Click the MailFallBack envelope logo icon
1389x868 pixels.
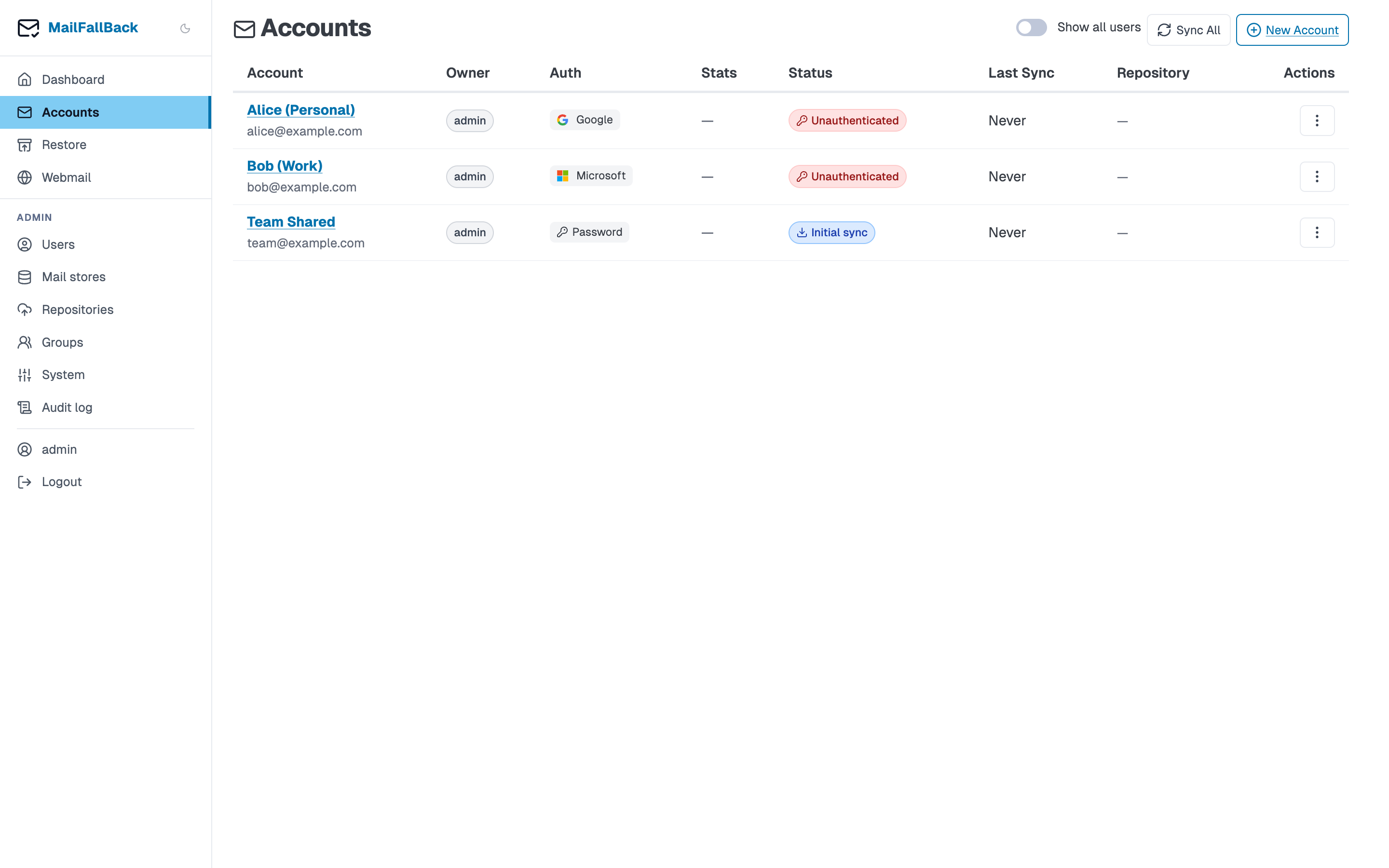[28, 27]
